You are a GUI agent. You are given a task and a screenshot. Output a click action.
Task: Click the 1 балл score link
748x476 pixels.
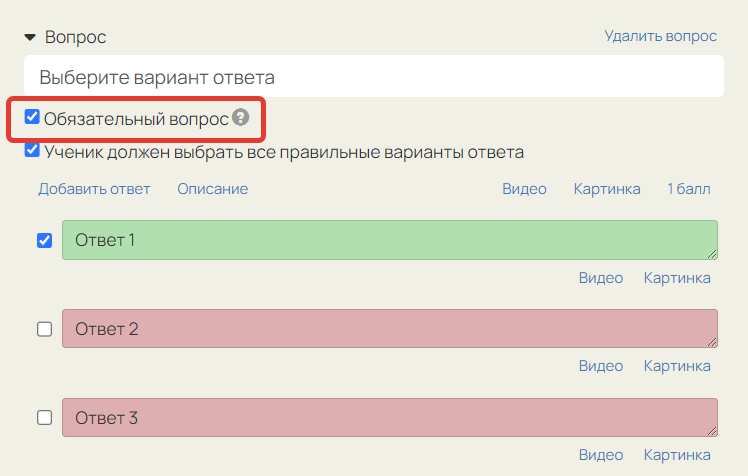(688, 189)
